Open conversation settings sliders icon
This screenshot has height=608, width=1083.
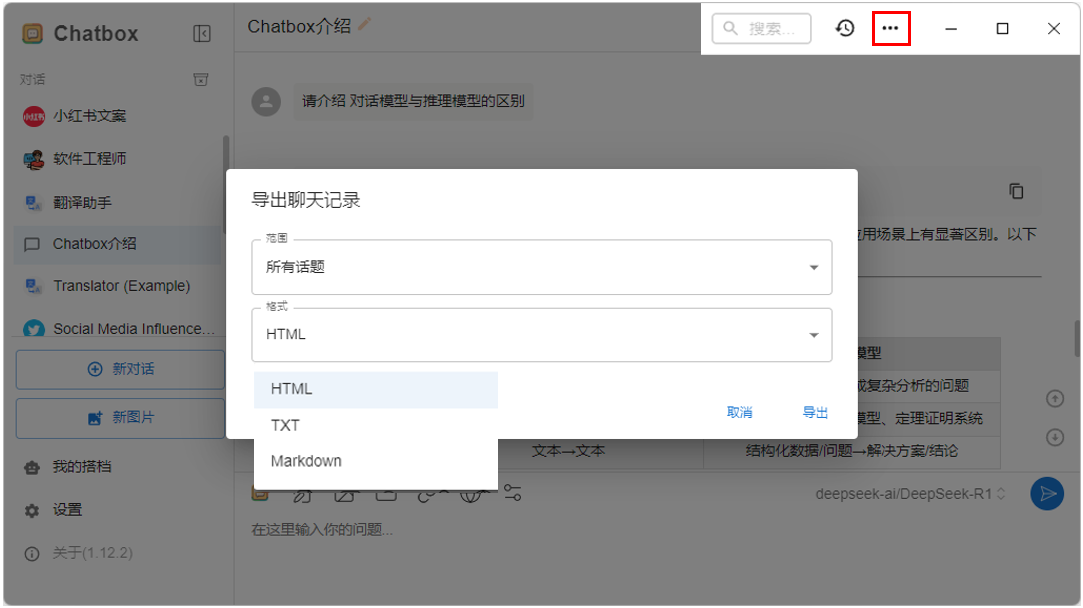pos(512,493)
